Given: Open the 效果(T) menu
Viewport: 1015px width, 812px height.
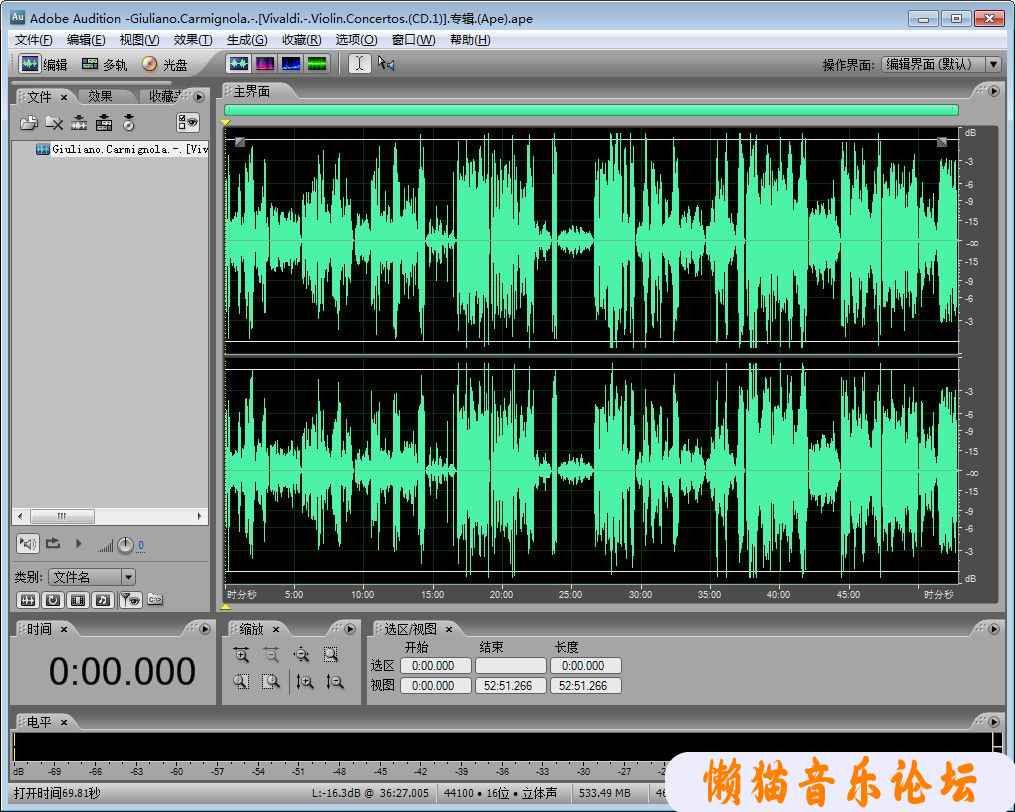Looking at the screenshot, I should tap(193, 40).
